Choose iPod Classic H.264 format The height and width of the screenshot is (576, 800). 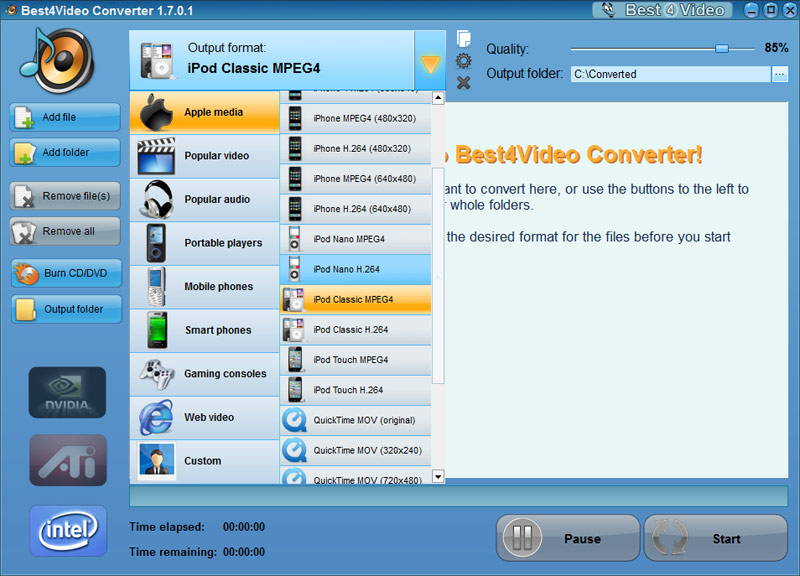coord(356,330)
